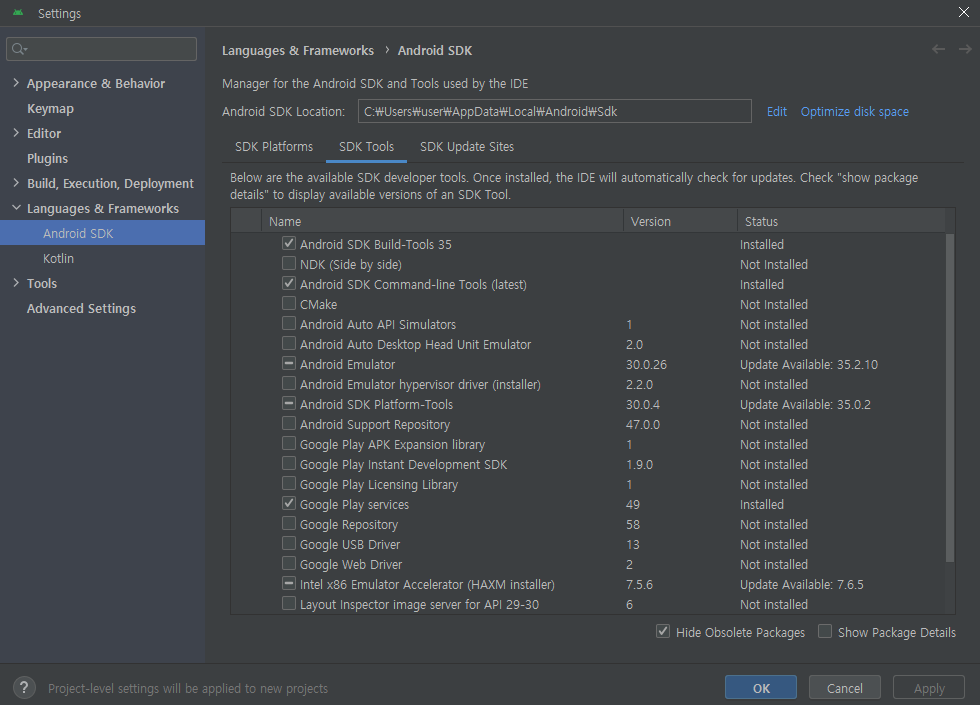This screenshot has width=980, height=705.
Task: Click the Apply button
Action: click(x=929, y=688)
